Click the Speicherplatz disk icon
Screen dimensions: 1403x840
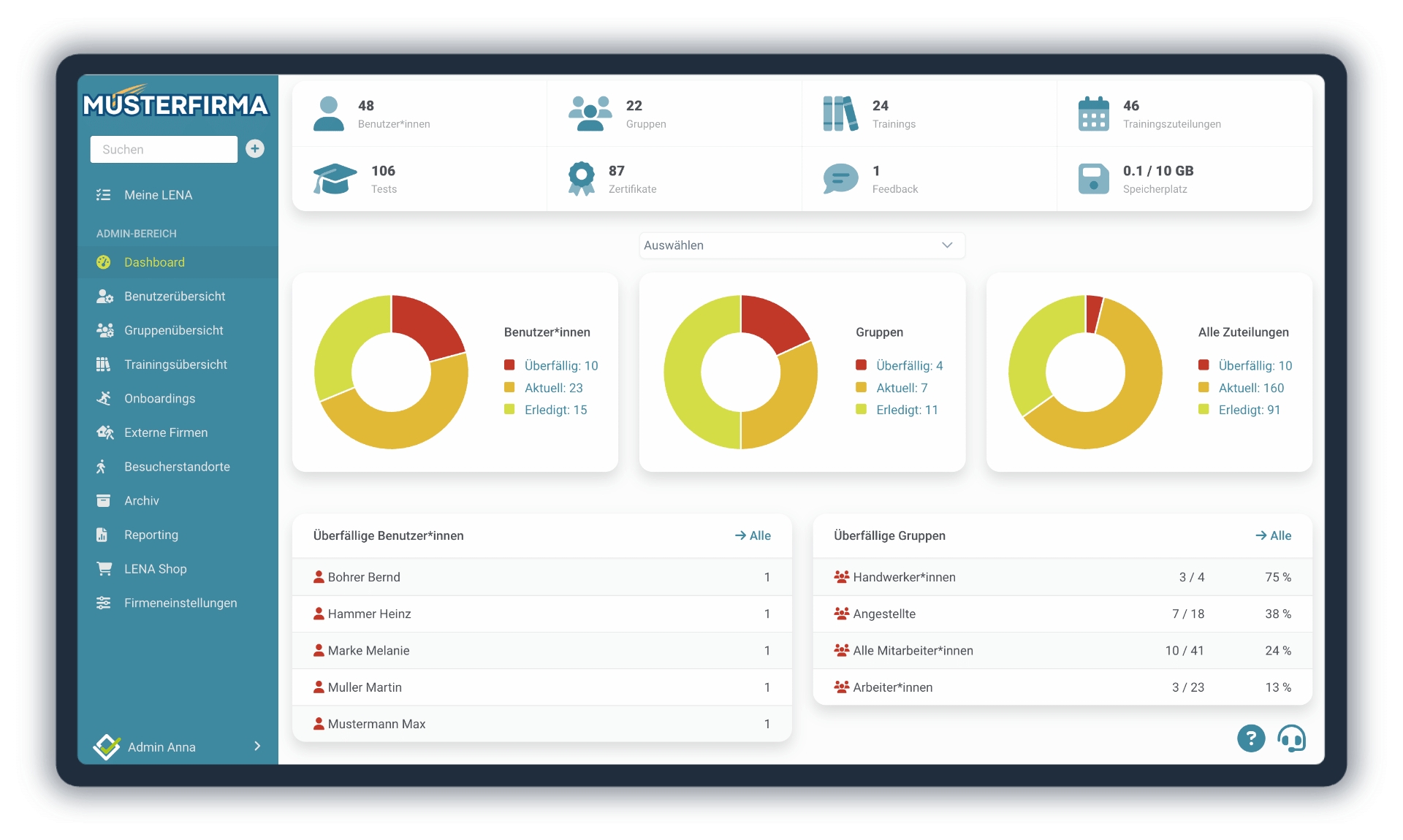click(x=1093, y=179)
